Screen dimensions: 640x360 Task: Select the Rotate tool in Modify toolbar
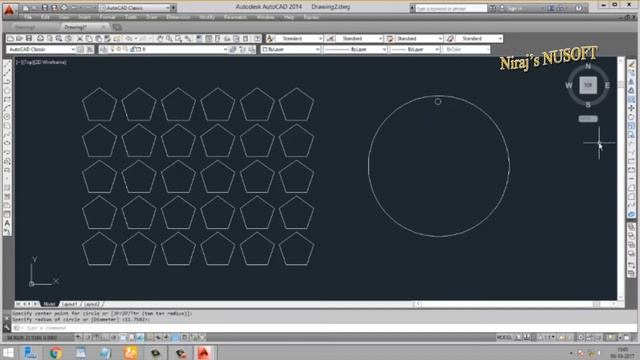coord(631,117)
